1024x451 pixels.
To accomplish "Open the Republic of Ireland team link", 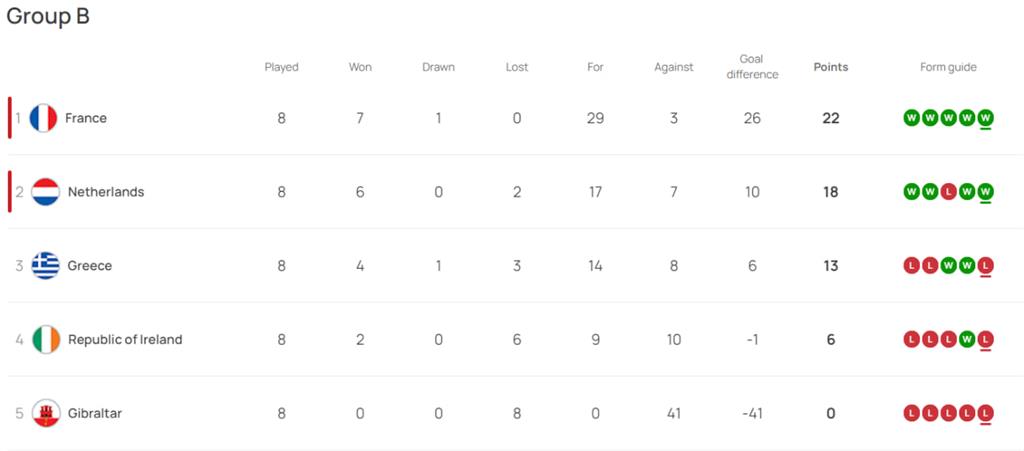I will click(x=125, y=339).
